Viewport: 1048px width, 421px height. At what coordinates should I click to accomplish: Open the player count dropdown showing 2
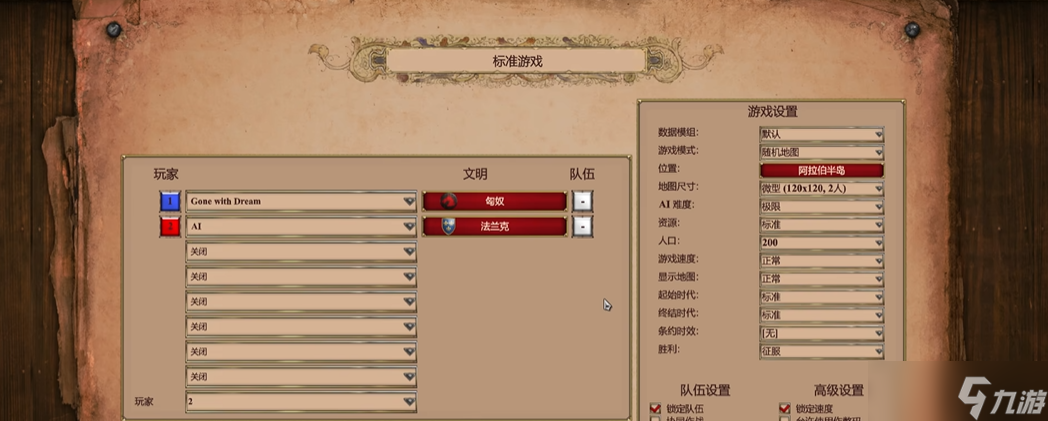click(301, 402)
